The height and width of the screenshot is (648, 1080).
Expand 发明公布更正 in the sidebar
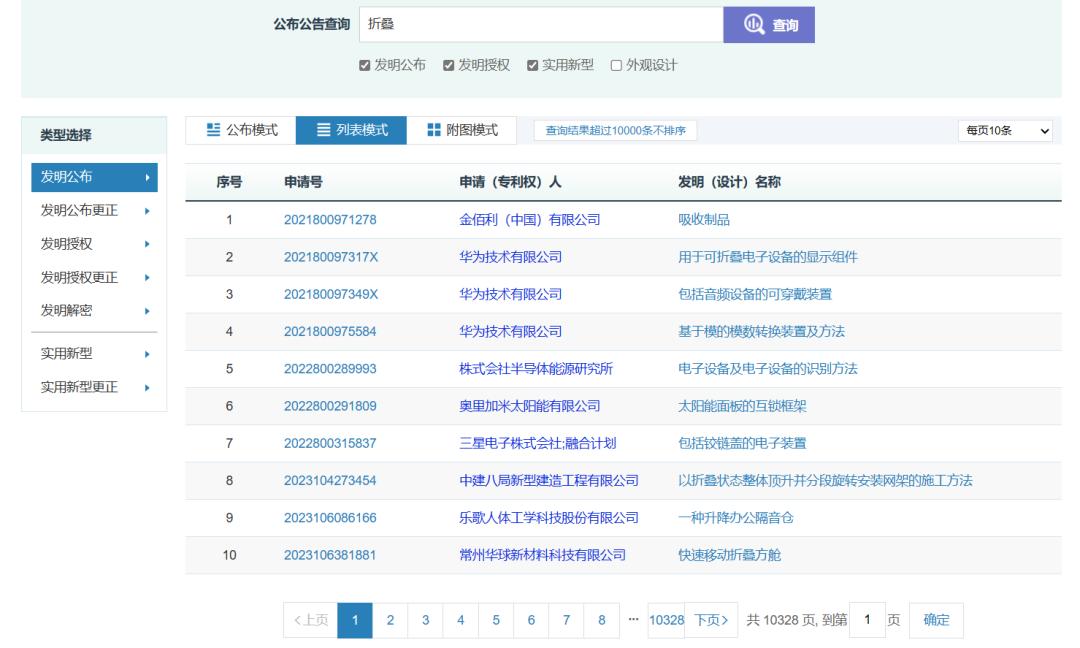click(94, 211)
